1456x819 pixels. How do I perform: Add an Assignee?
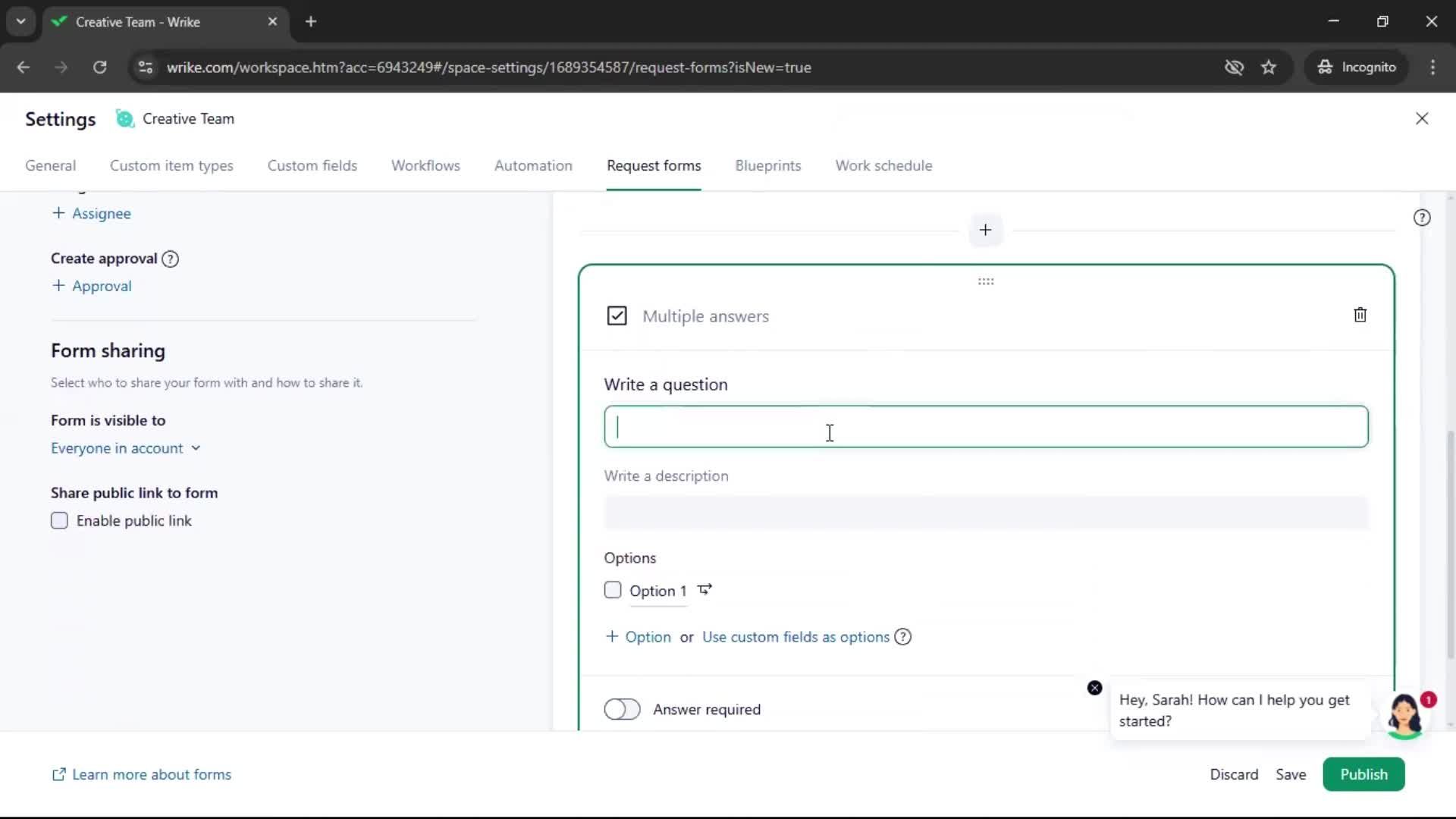point(91,213)
